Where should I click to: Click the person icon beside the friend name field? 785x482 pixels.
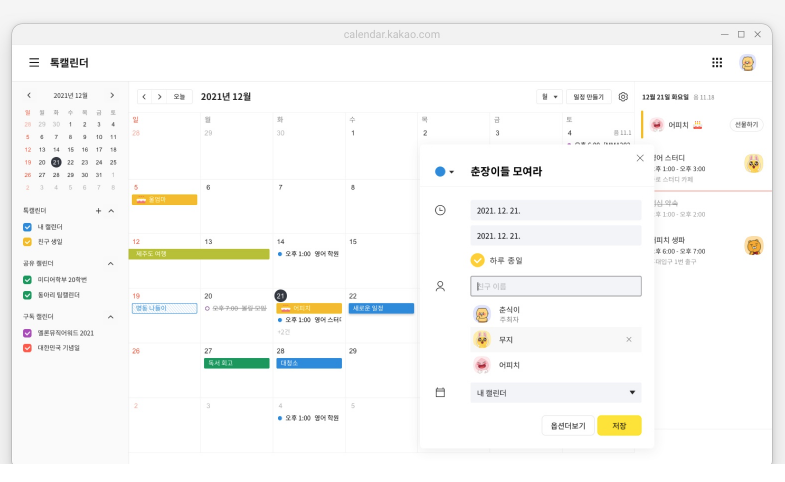point(440,286)
